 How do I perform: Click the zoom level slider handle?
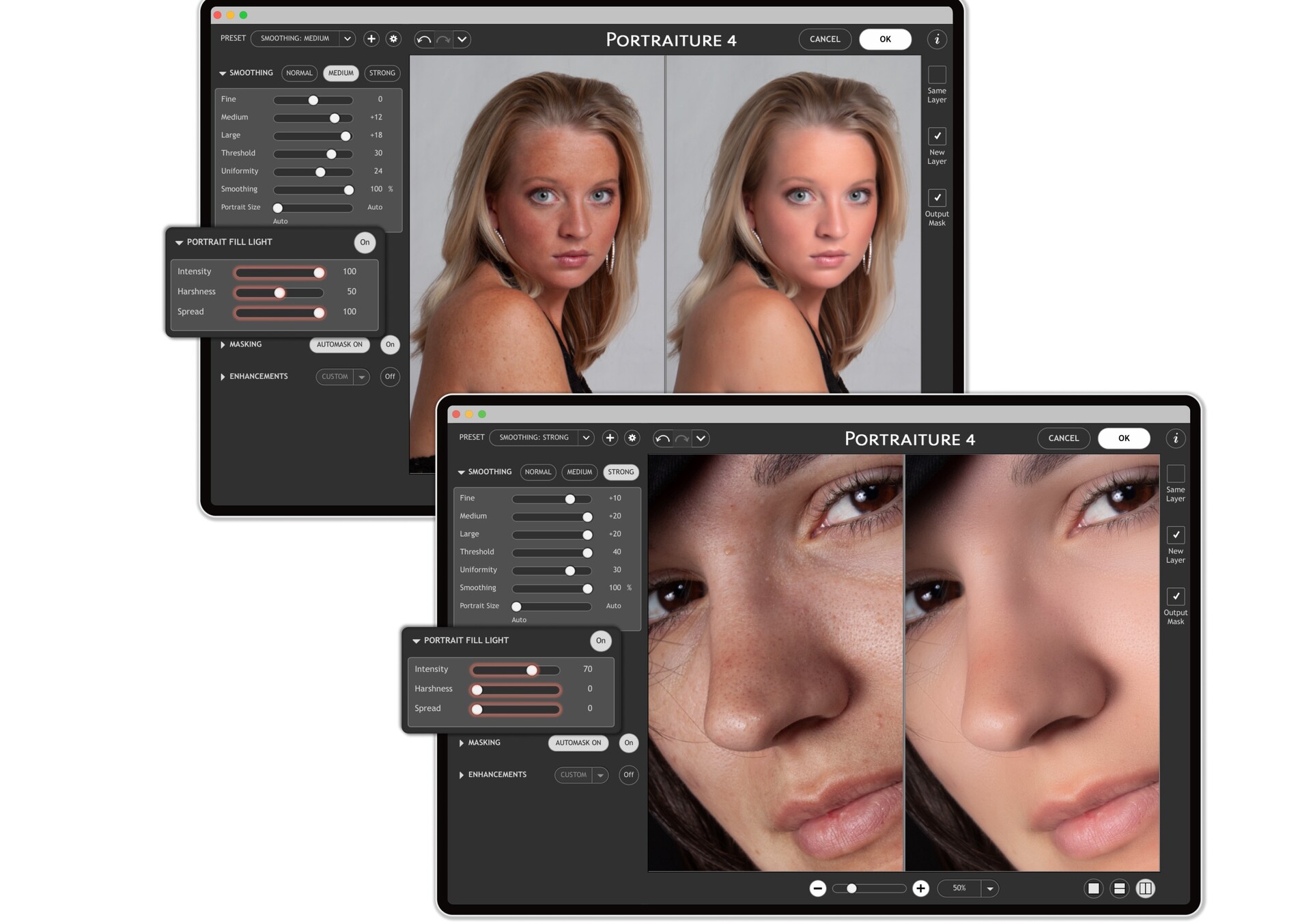tap(851, 888)
